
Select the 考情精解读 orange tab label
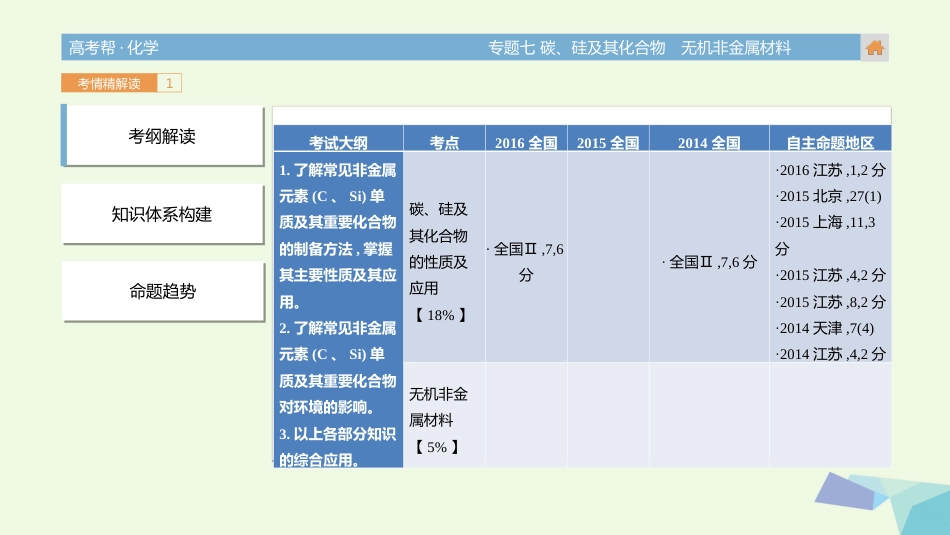109,83
